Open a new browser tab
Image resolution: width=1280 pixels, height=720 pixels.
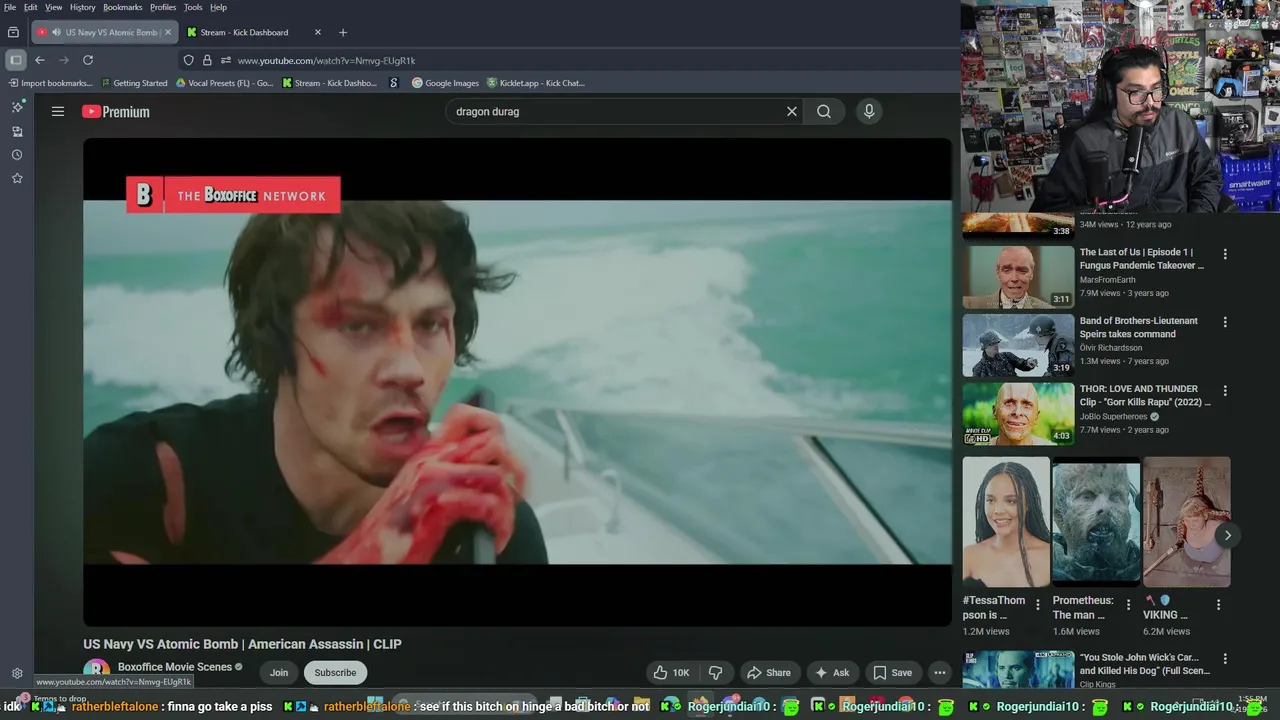tap(343, 32)
